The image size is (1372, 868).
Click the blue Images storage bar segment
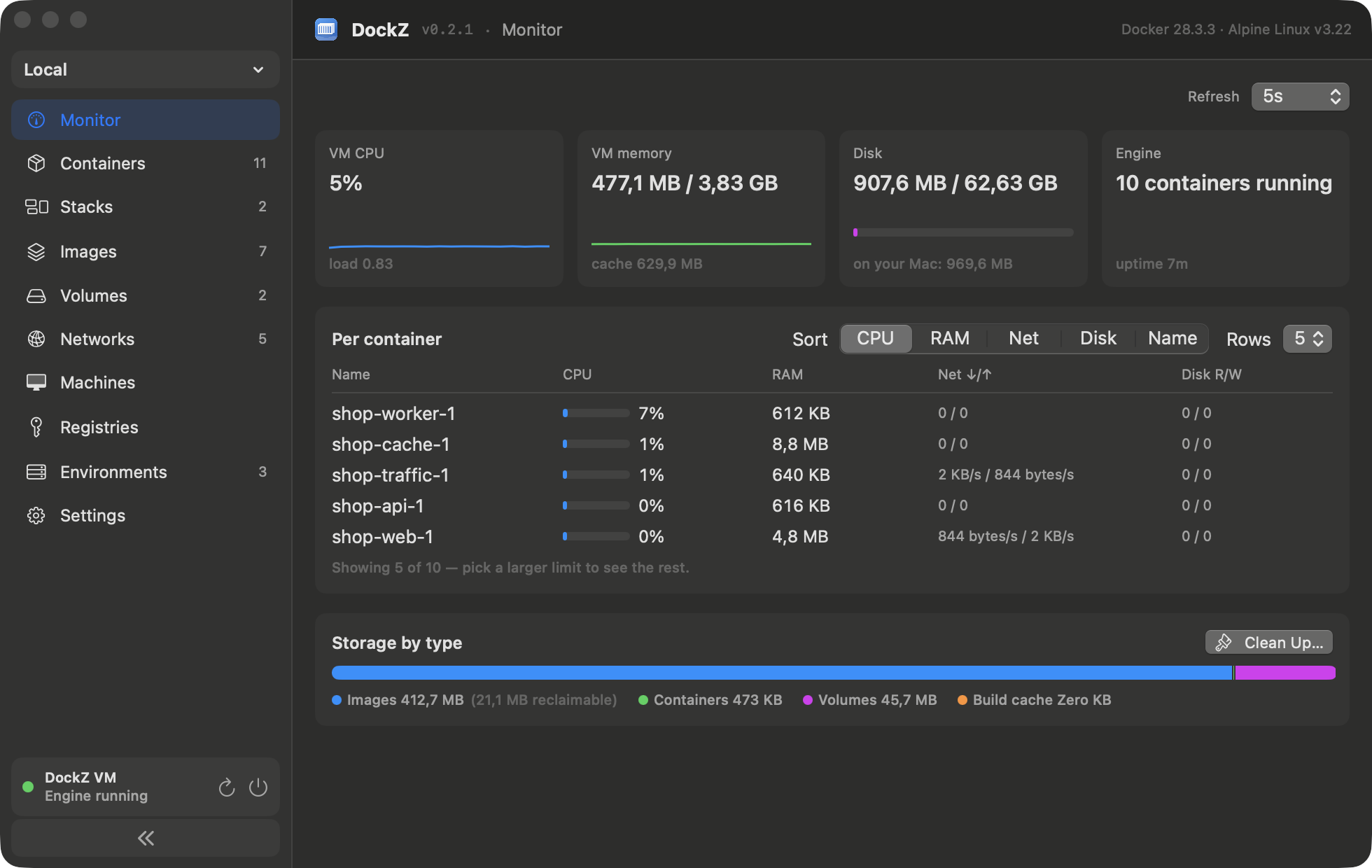pyautogui.click(x=782, y=673)
